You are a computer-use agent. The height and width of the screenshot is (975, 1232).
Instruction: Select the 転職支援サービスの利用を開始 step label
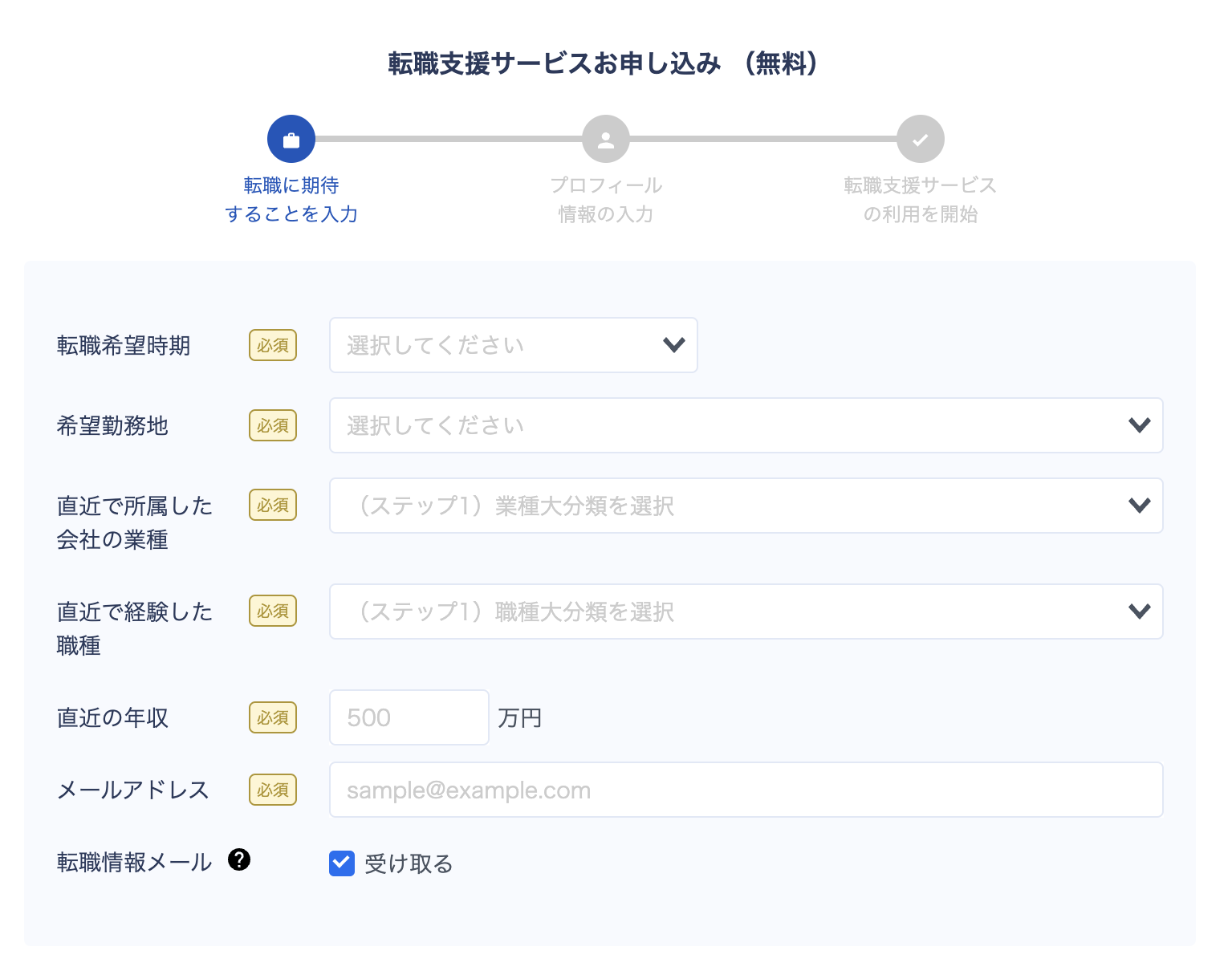tap(920, 200)
